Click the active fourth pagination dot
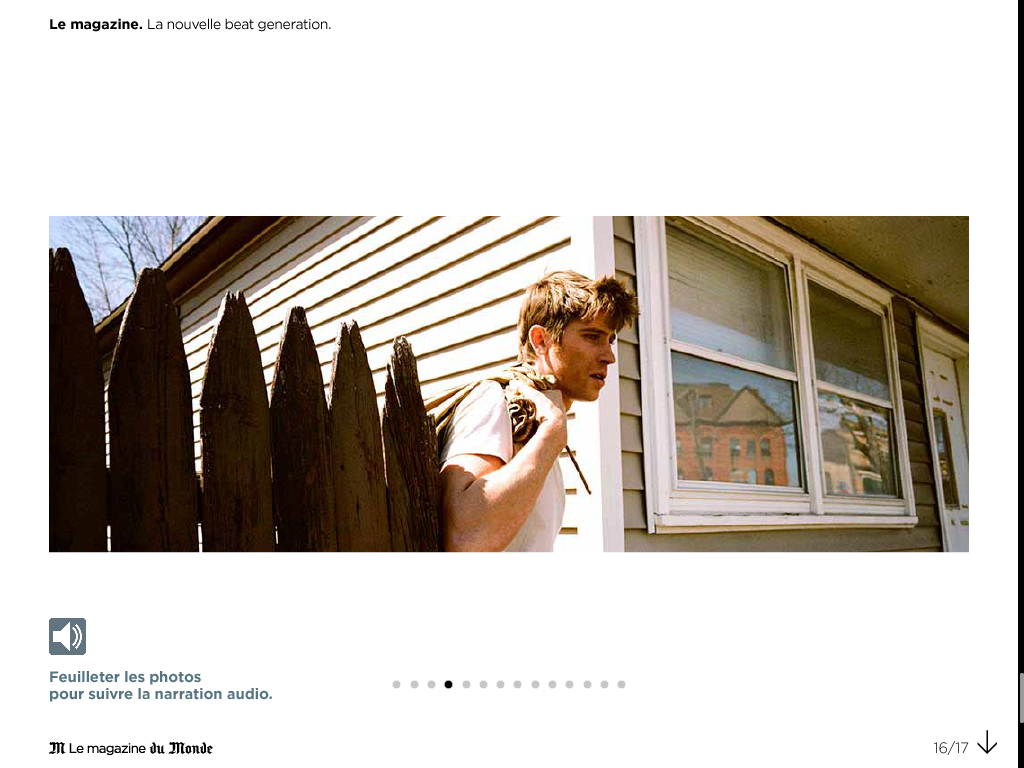Viewport: 1024px width, 768px height. 449,684
